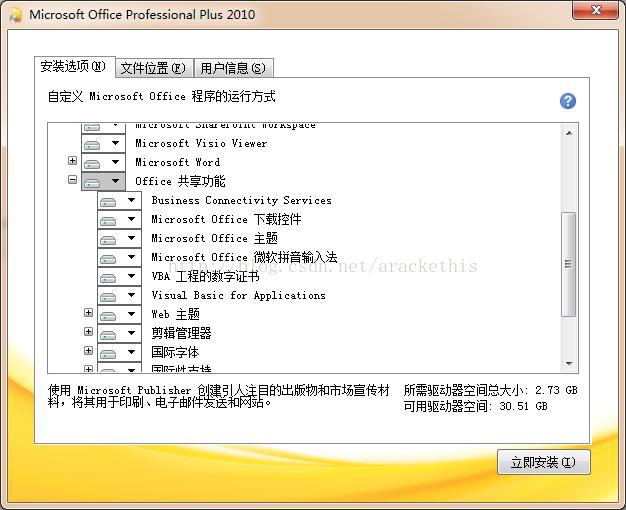Select the Microsoft Visio Viewer row label
Image resolution: width=626 pixels, height=510 pixels.
click(201, 143)
